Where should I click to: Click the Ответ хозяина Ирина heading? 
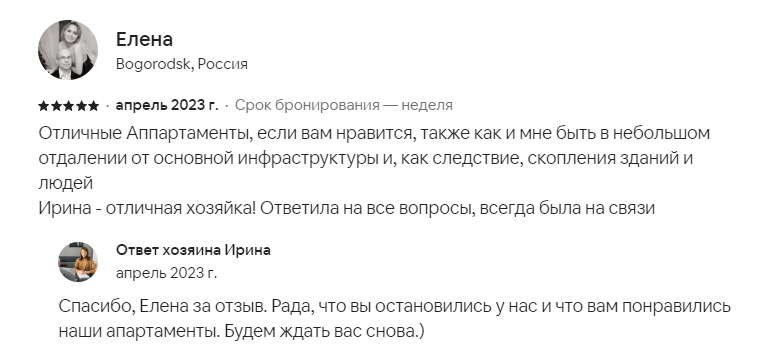(193, 250)
